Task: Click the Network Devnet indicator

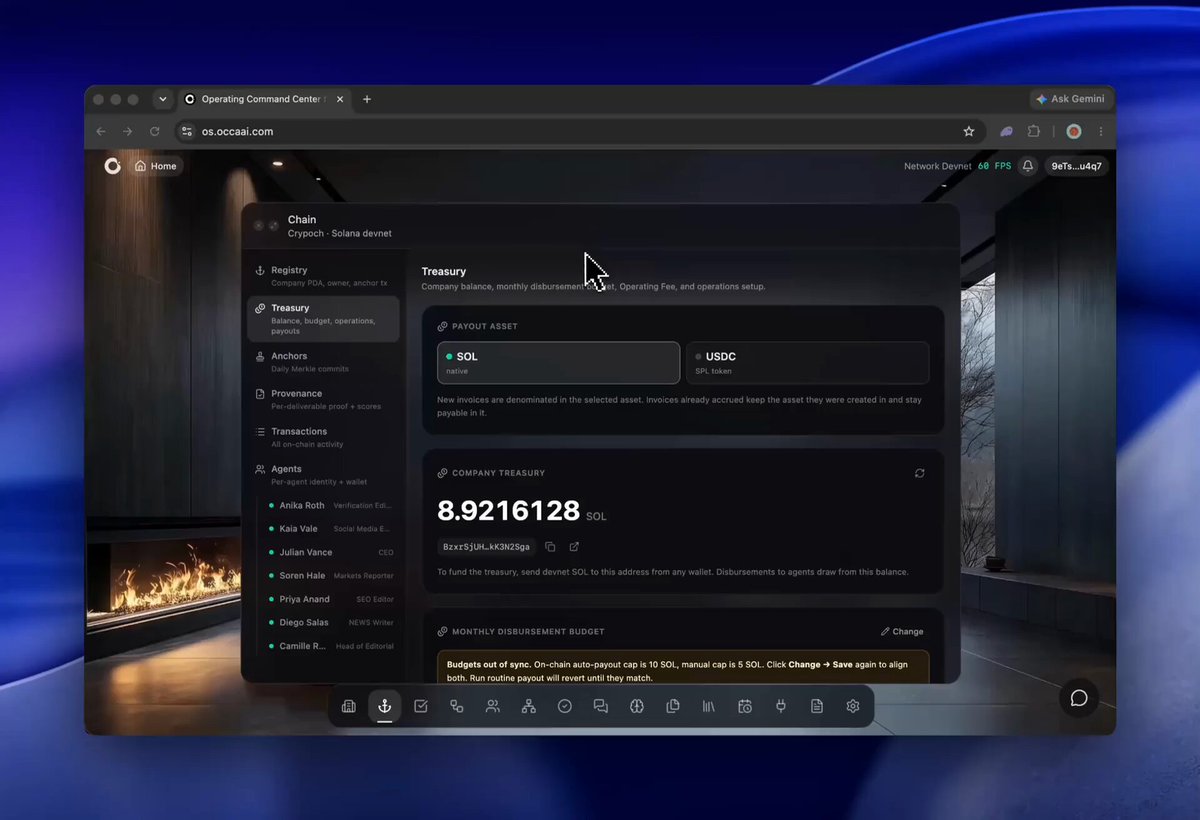Action: coord(937,166)
